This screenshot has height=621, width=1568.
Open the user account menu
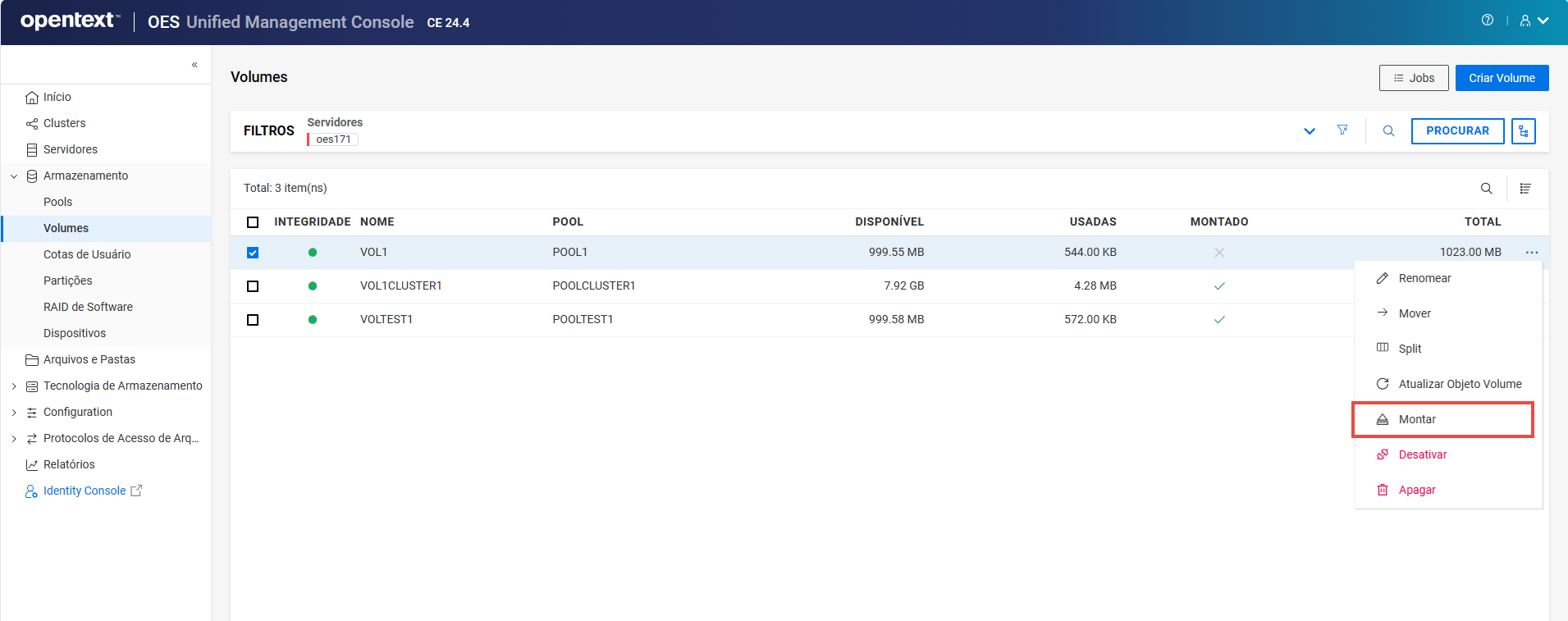[1534, 21]
